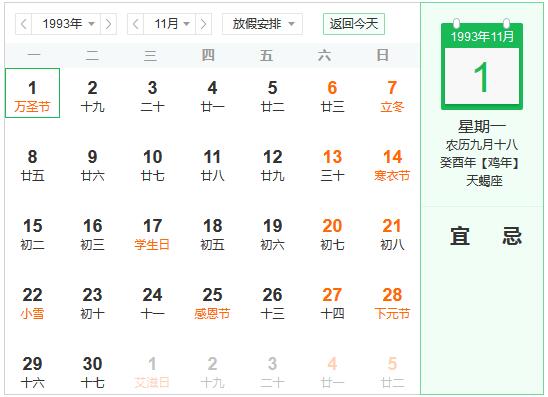Open the 1993年 year dropdown
The image size is (548, 397).
[x=66, y=24]
